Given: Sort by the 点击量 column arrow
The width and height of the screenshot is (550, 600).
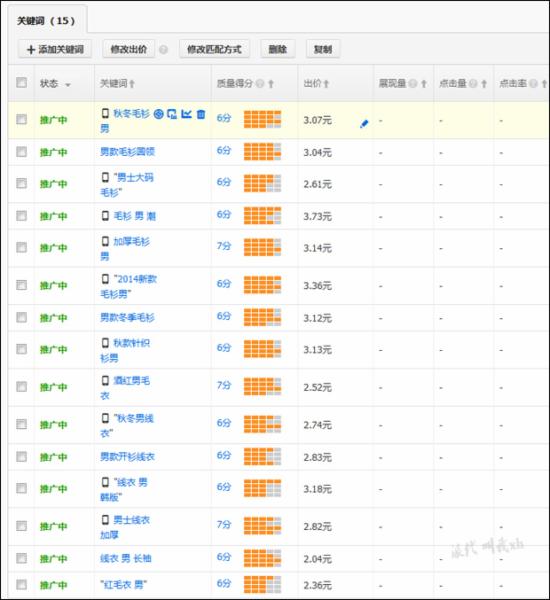Looking at the screenshot, I should pos(484,84).
